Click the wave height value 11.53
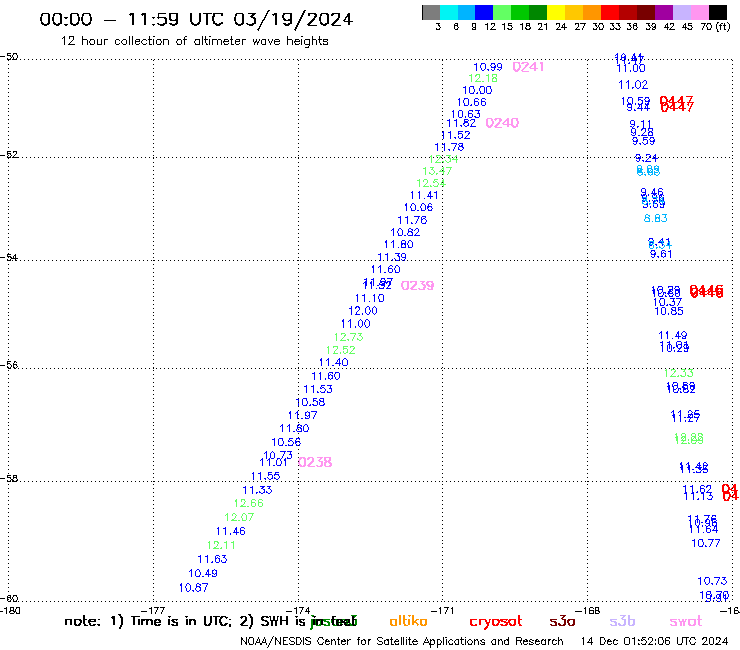 [x=318, y=389]
